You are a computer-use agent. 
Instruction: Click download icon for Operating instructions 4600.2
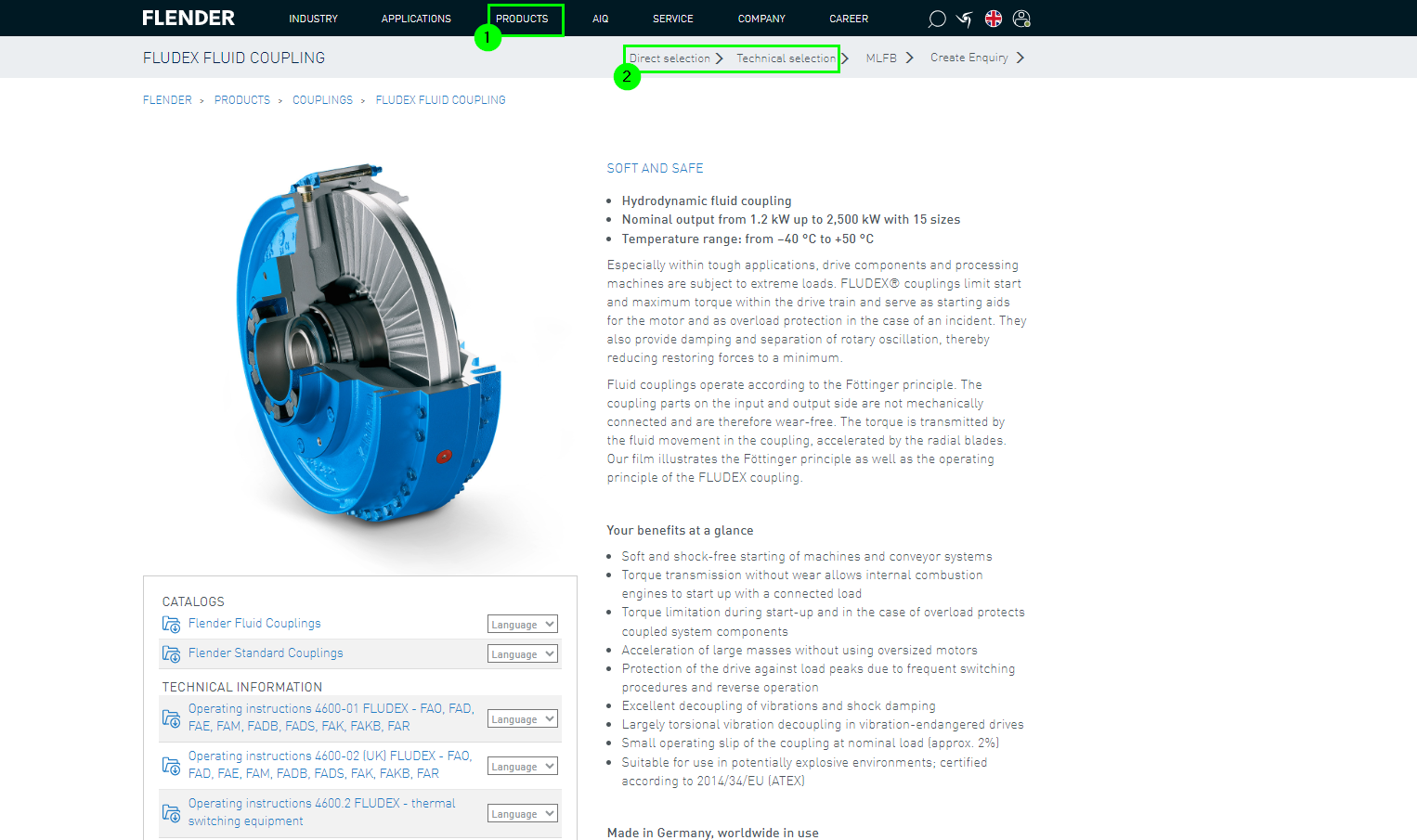click(171, 813)
